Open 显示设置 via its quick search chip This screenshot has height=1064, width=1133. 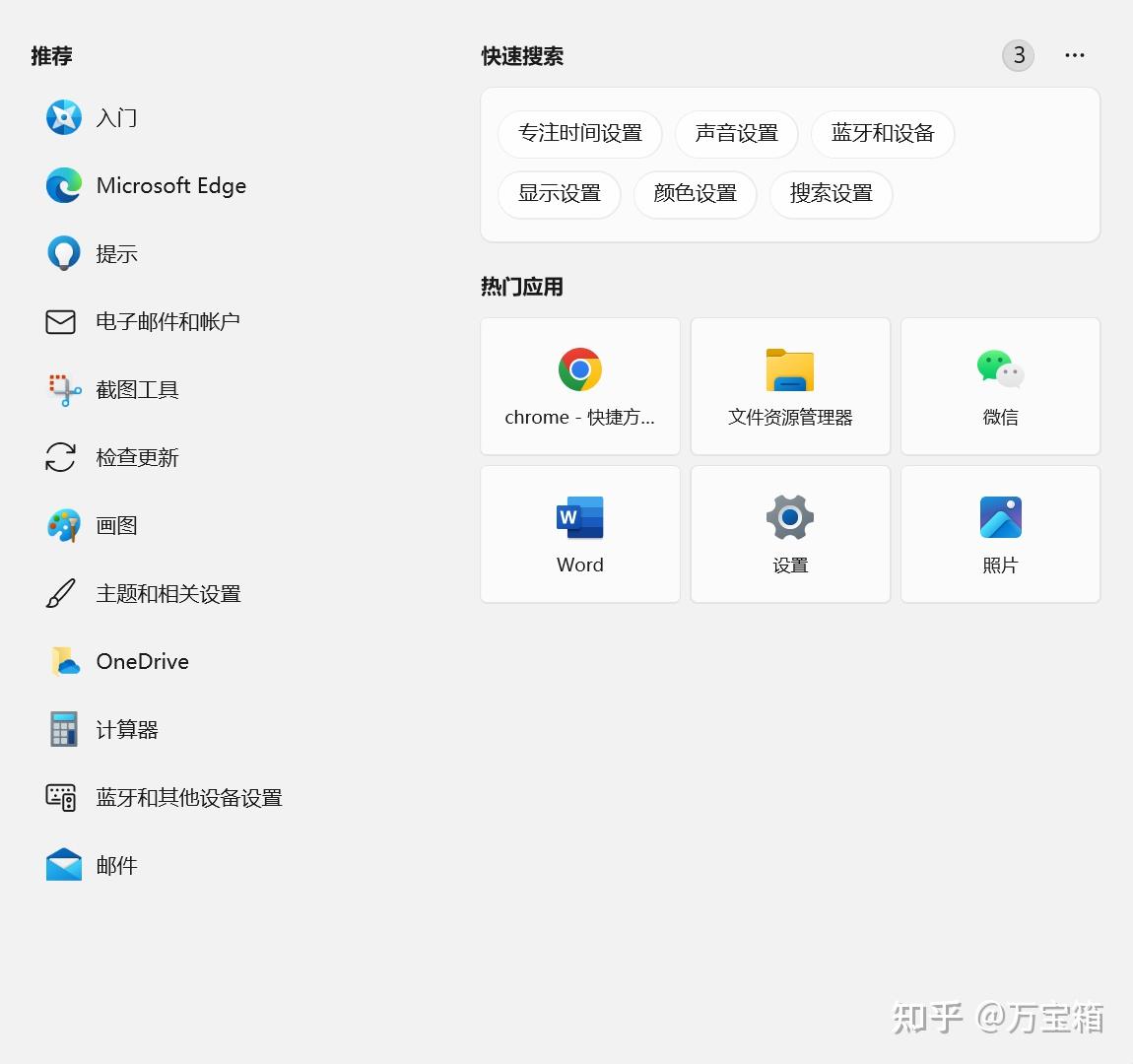tap(559, 194)
